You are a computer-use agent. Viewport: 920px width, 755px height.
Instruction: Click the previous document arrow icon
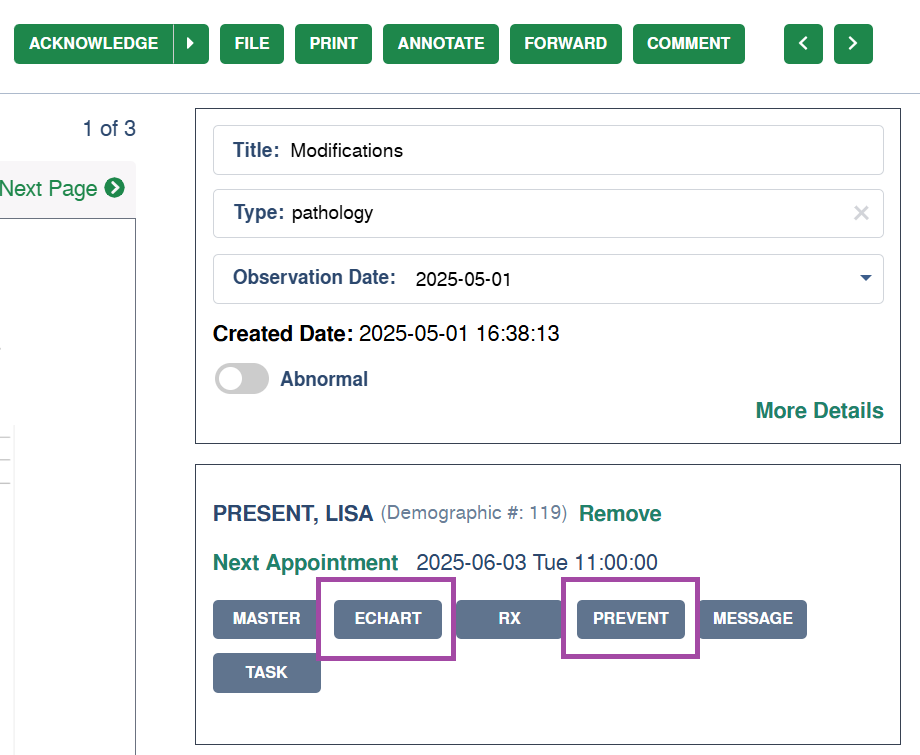803,43
